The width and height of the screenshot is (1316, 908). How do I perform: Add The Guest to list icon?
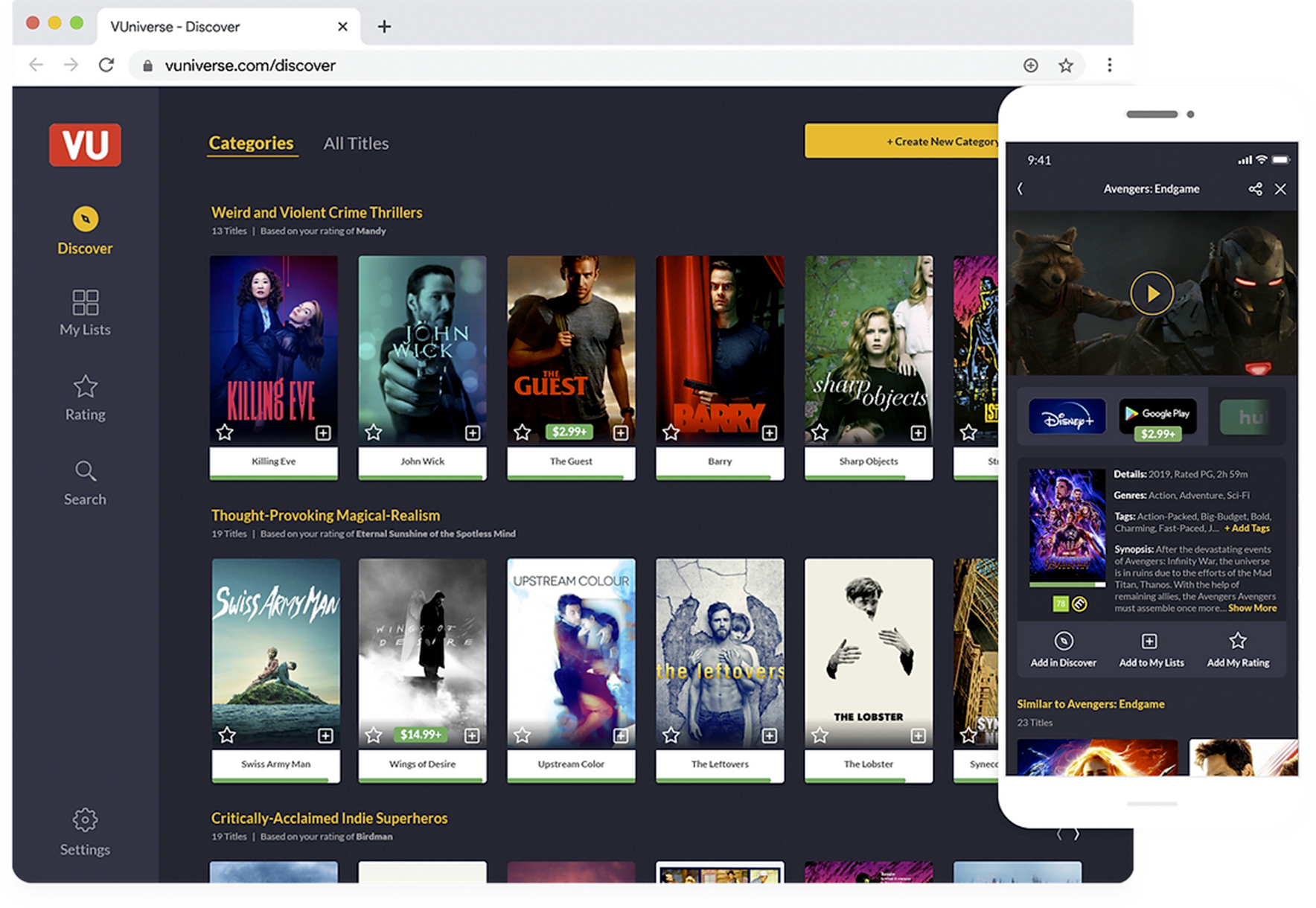point(621,432)
